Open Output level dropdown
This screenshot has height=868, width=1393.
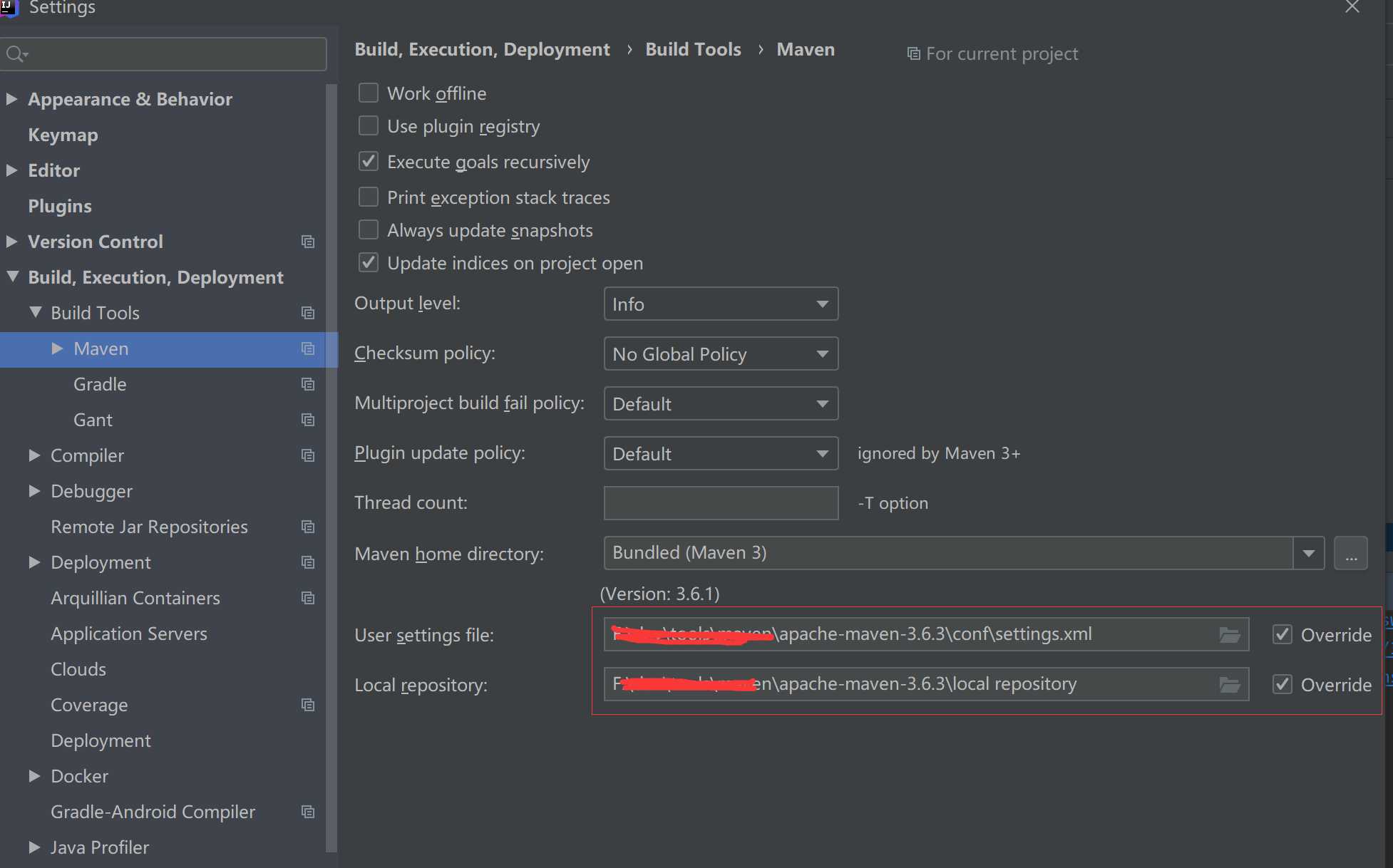[x=721, y=304]
